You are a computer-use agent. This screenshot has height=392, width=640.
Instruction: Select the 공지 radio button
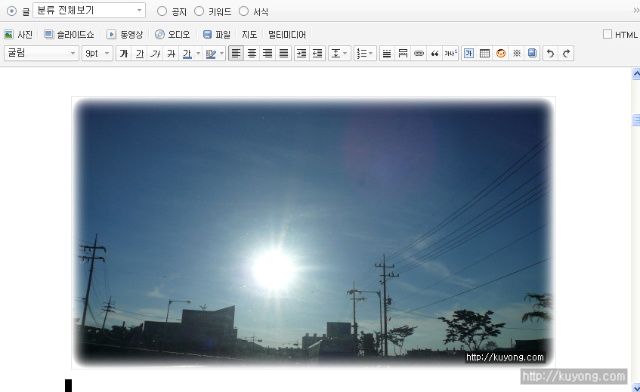pyautogui.click(x=162, y=11)
